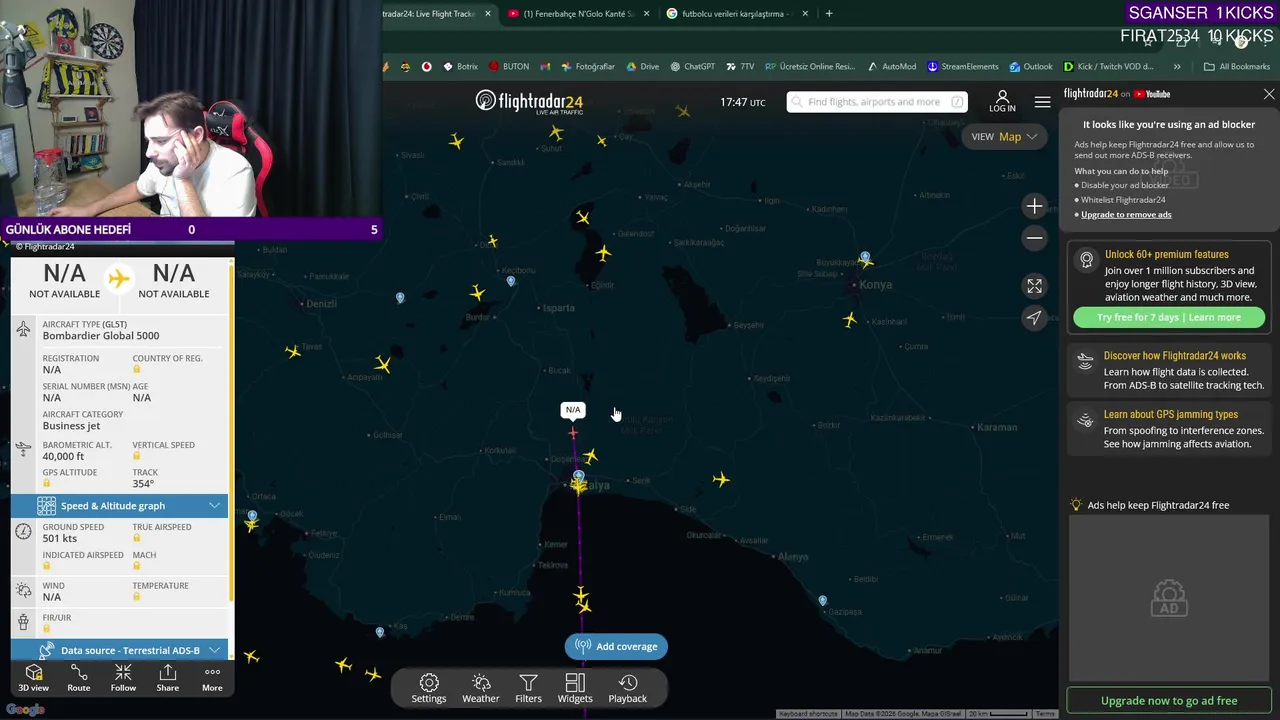This screenshot has width=1280, height=720.
Task: Open map Settings
Action: tap(429, 689)
